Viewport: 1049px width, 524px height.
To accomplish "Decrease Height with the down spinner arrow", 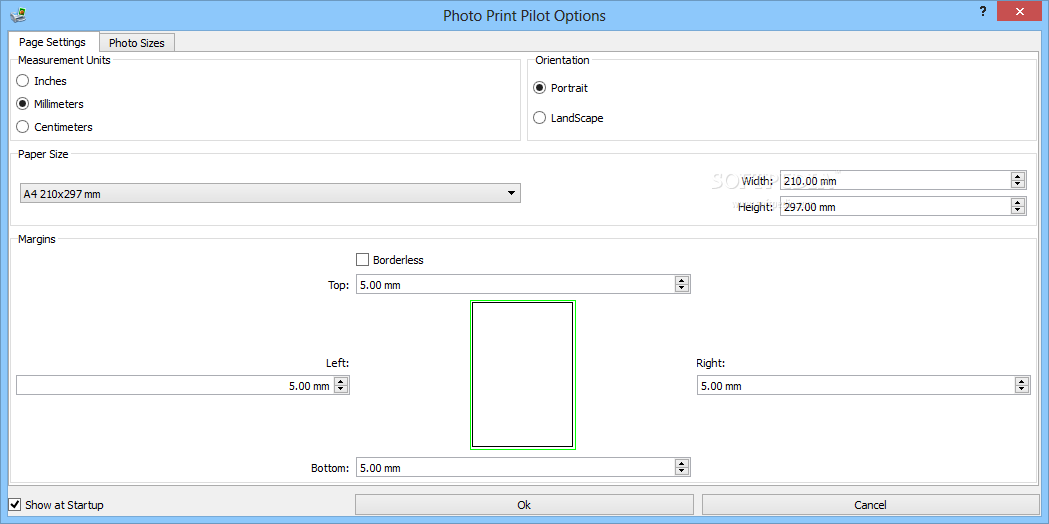I will 1018,211.
